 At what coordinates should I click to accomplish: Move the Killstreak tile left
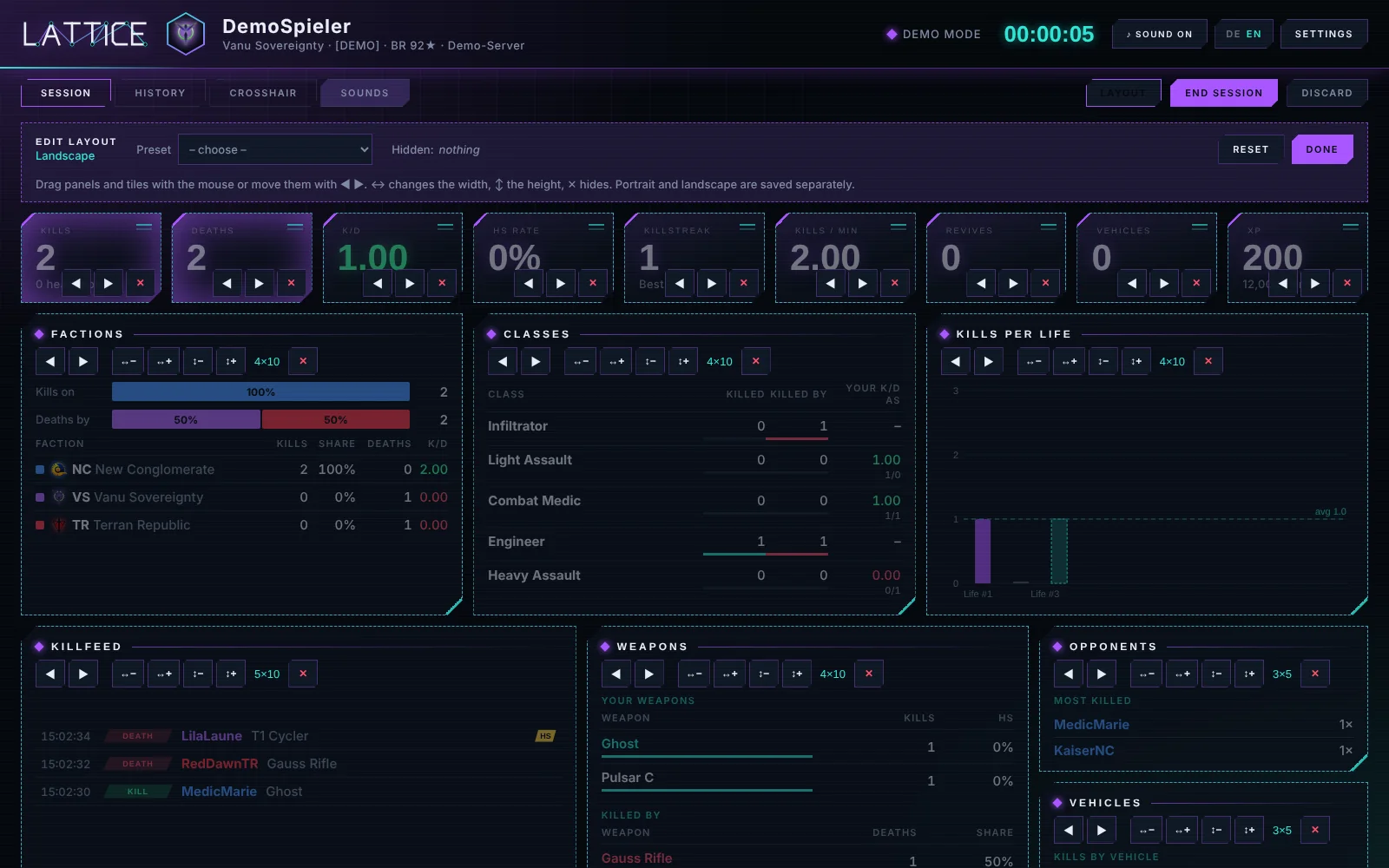pos(680,283)
